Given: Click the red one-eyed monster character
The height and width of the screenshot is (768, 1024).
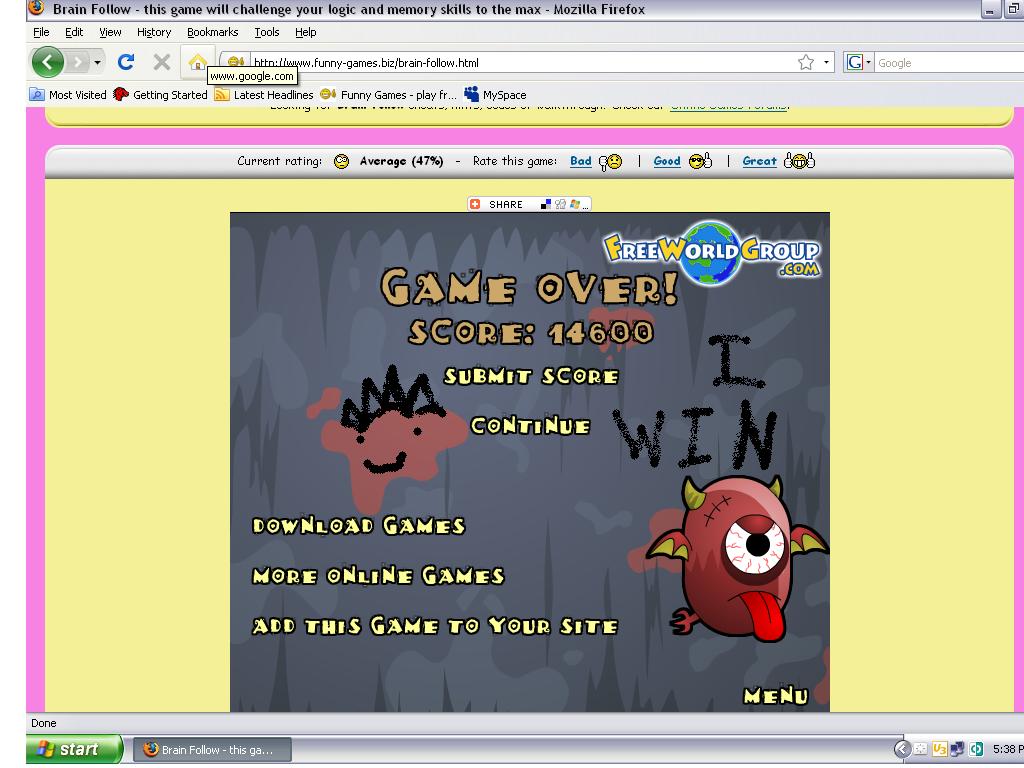Looking at the screenshot, I should [737, 557].
